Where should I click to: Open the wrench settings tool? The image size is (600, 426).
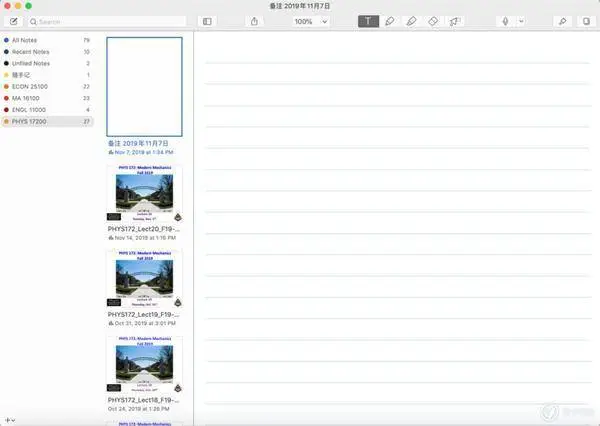coord(562,21)
